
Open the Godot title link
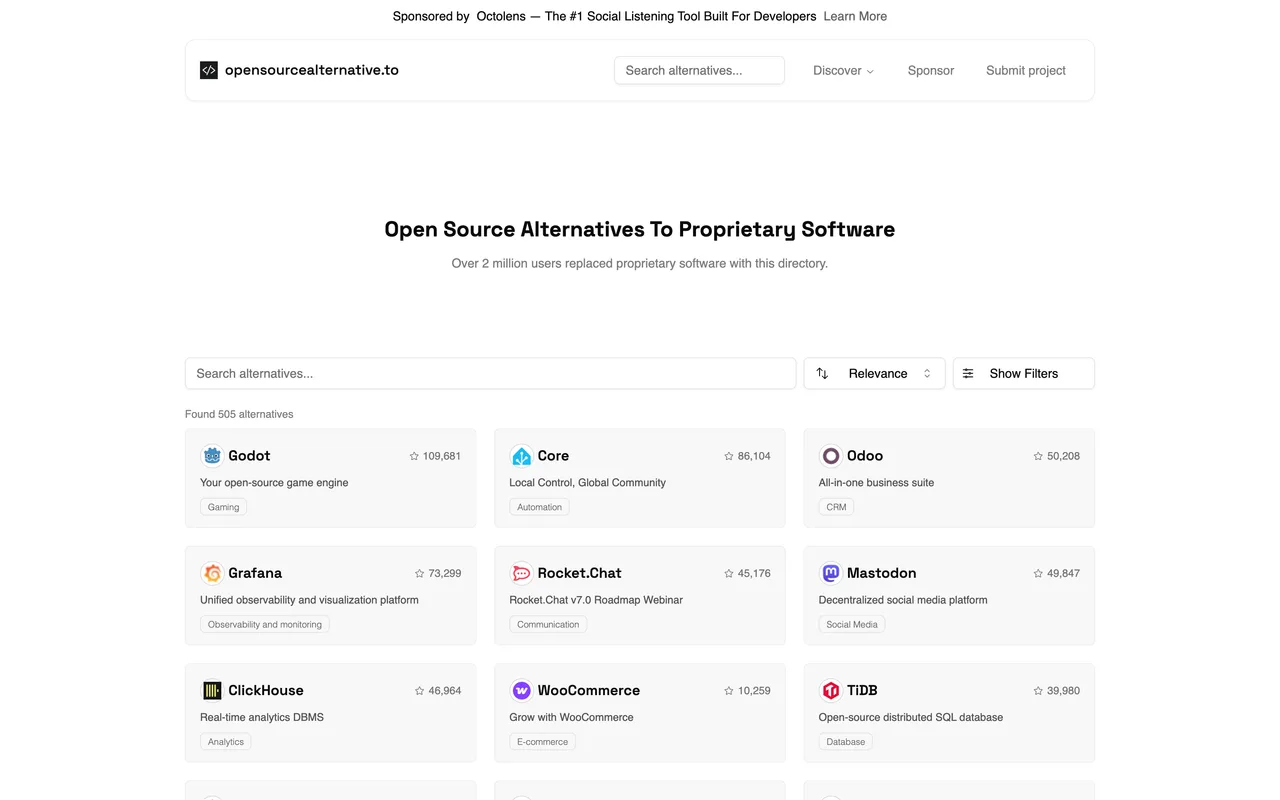[249, 456]
